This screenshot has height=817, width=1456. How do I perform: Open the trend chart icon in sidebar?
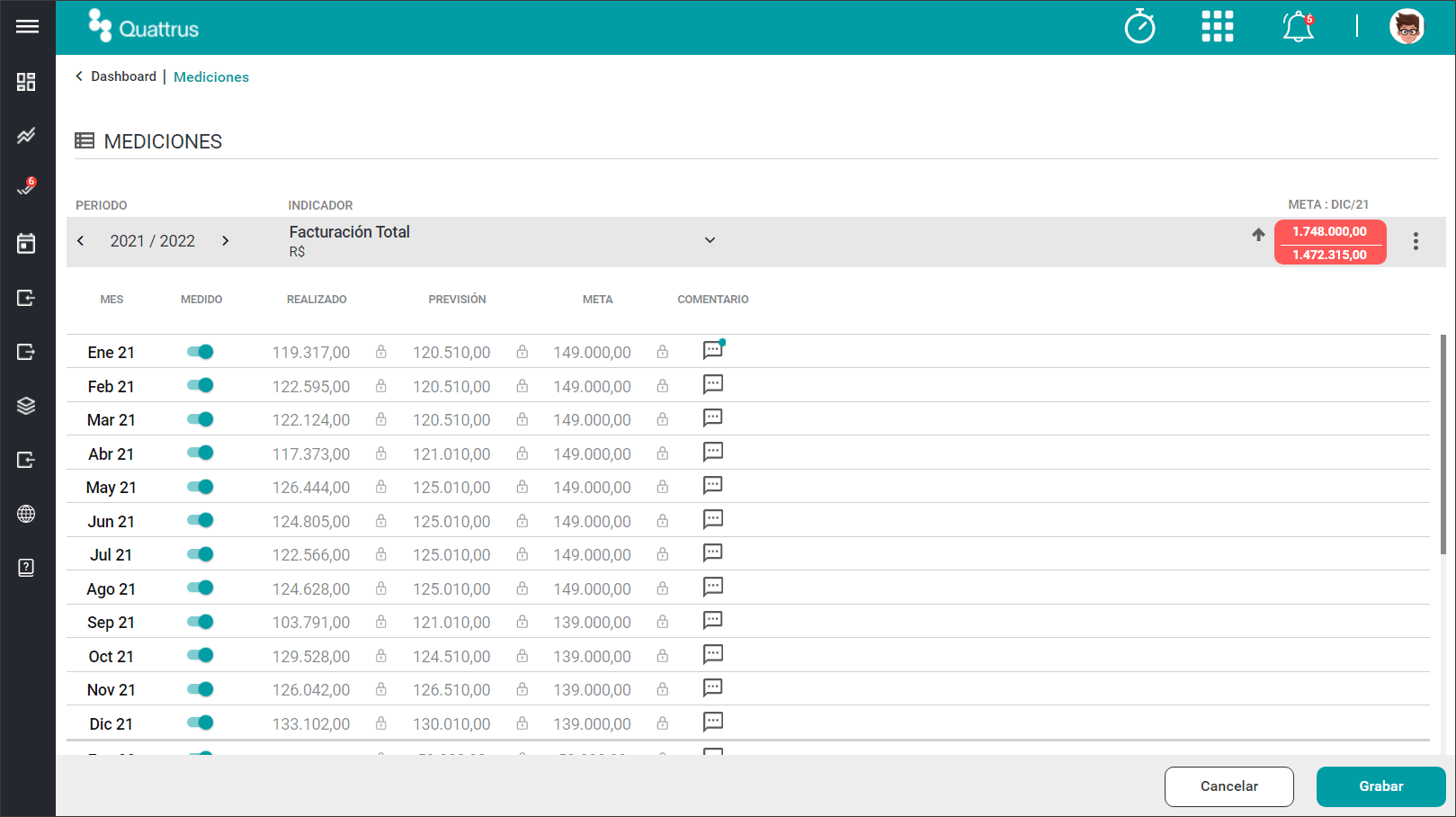point(26,136)
